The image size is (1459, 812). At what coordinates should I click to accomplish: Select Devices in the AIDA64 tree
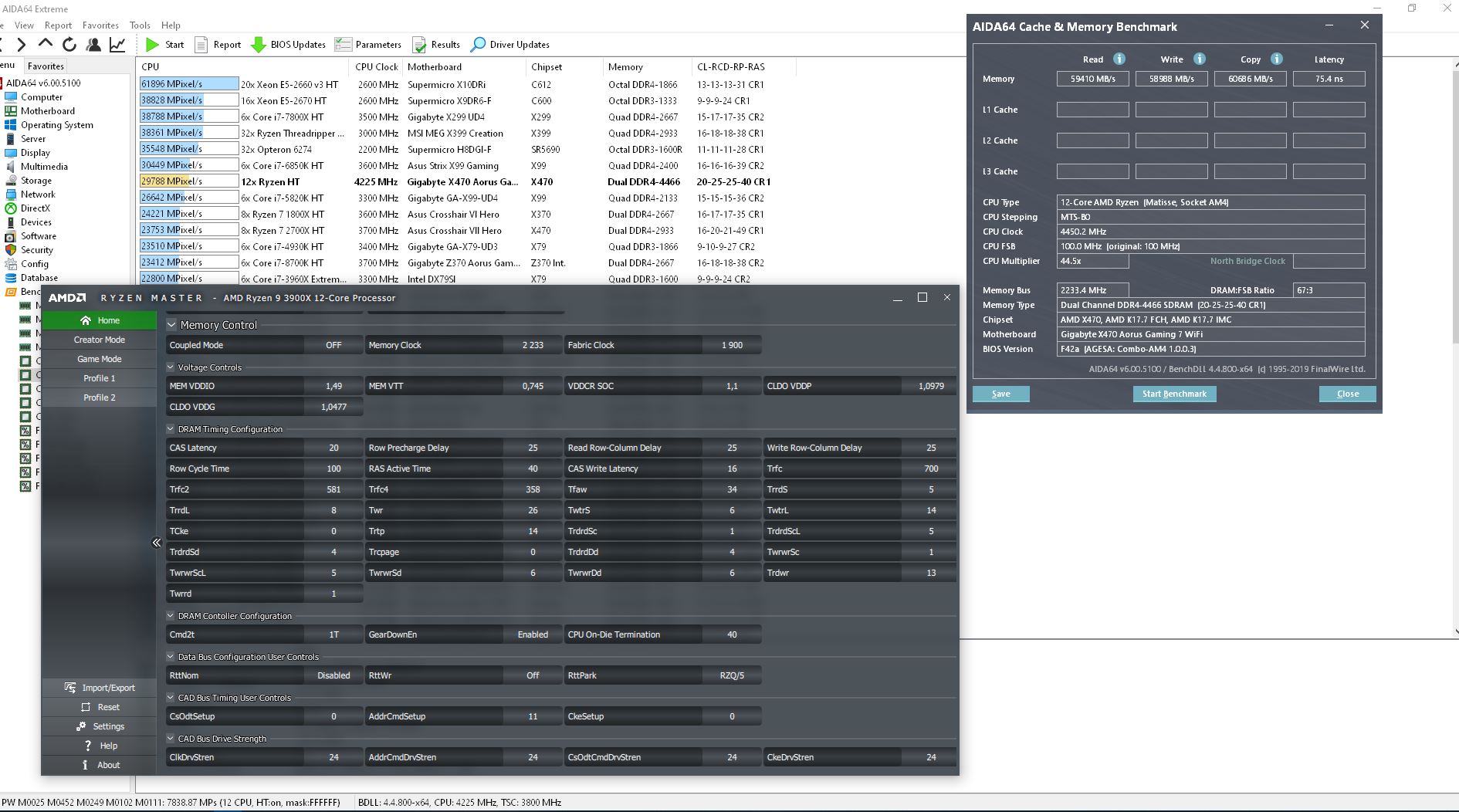(x=36, y=222)
